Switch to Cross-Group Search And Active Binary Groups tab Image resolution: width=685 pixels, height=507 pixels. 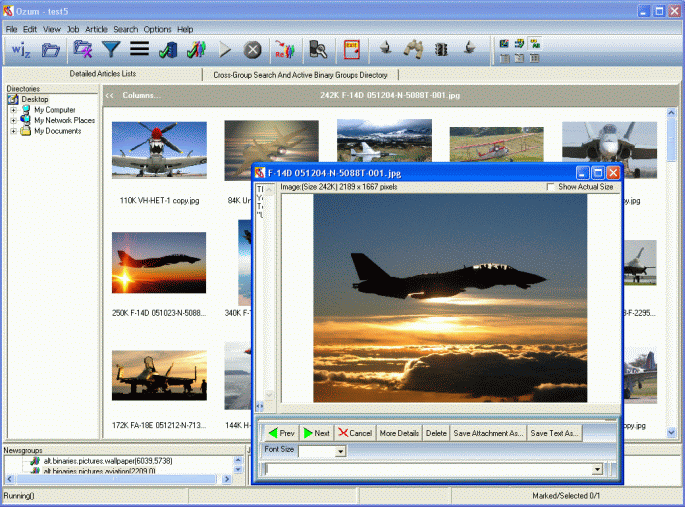pyautogui.click(x=299, y=75)
